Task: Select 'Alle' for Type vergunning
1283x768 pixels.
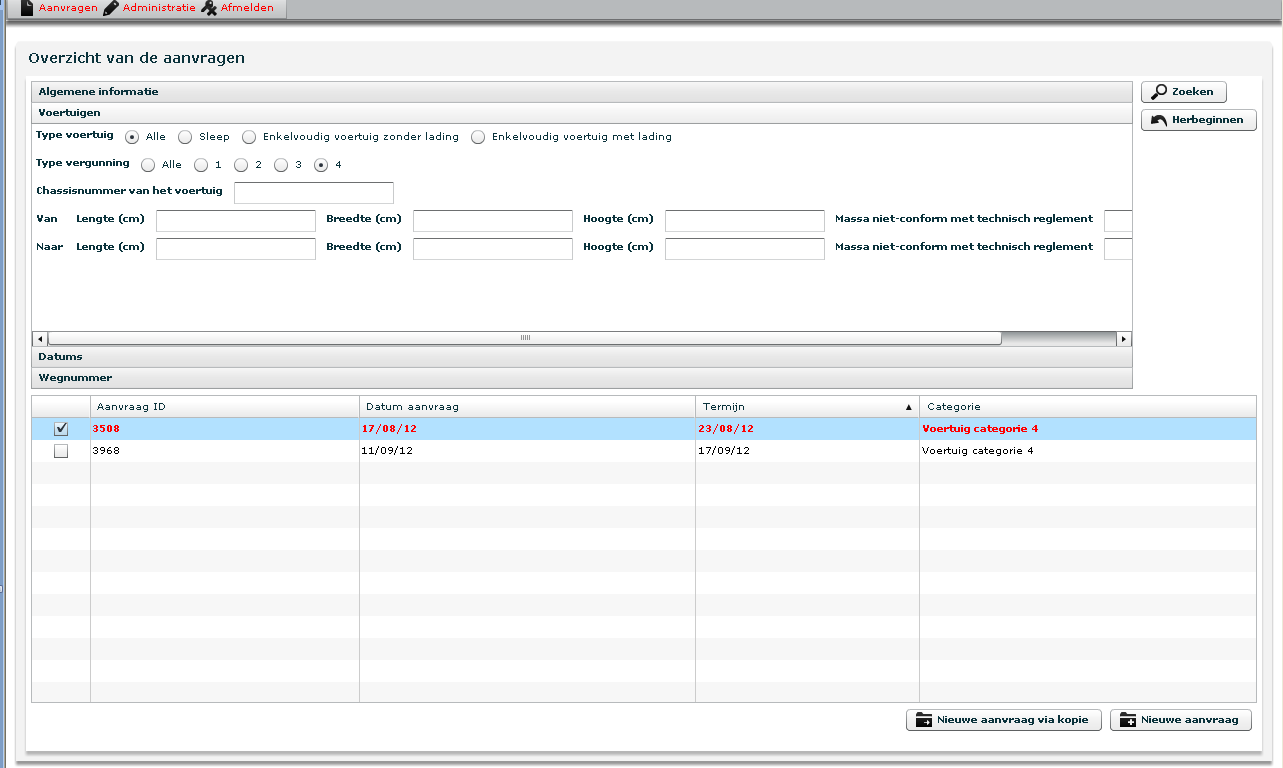Action: point(148,165)
